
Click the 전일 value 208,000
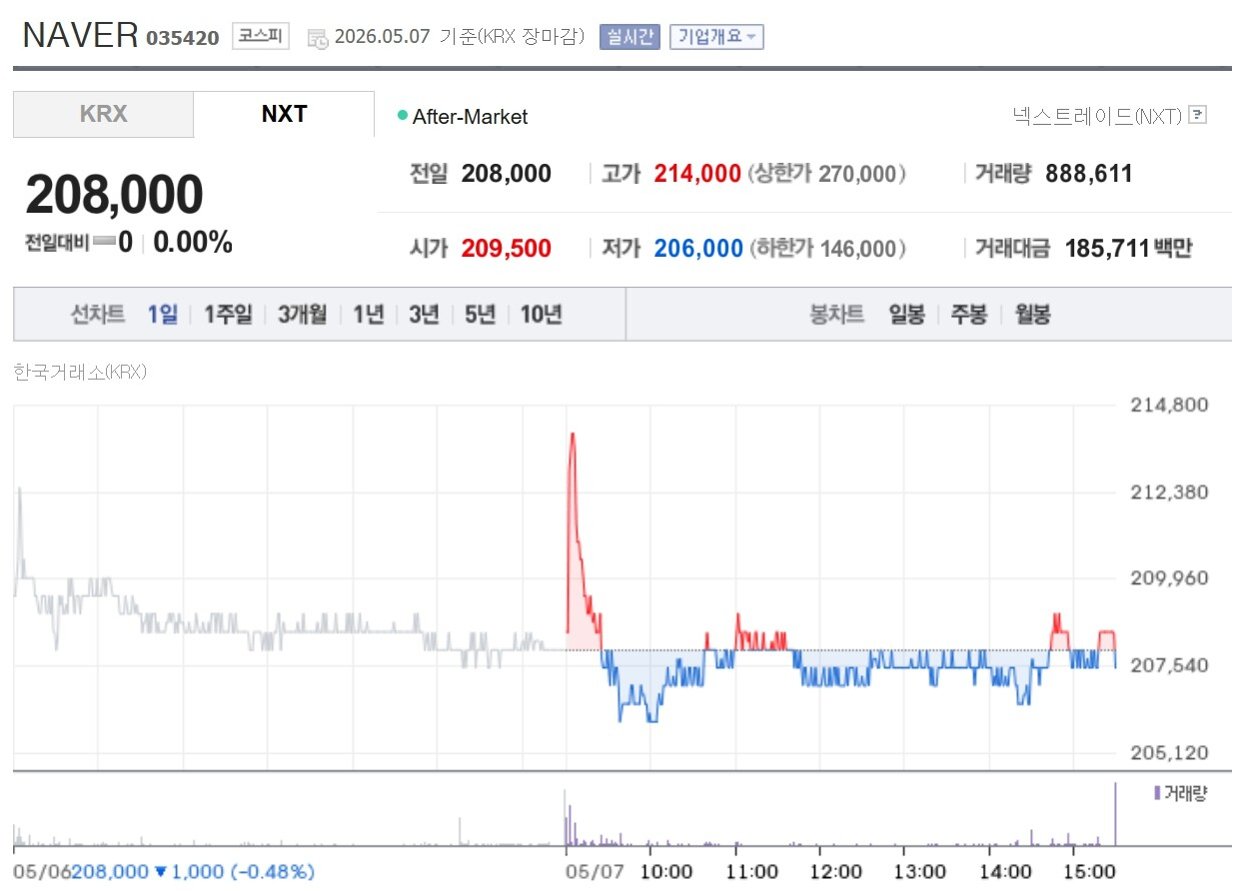tap(506, 174)
